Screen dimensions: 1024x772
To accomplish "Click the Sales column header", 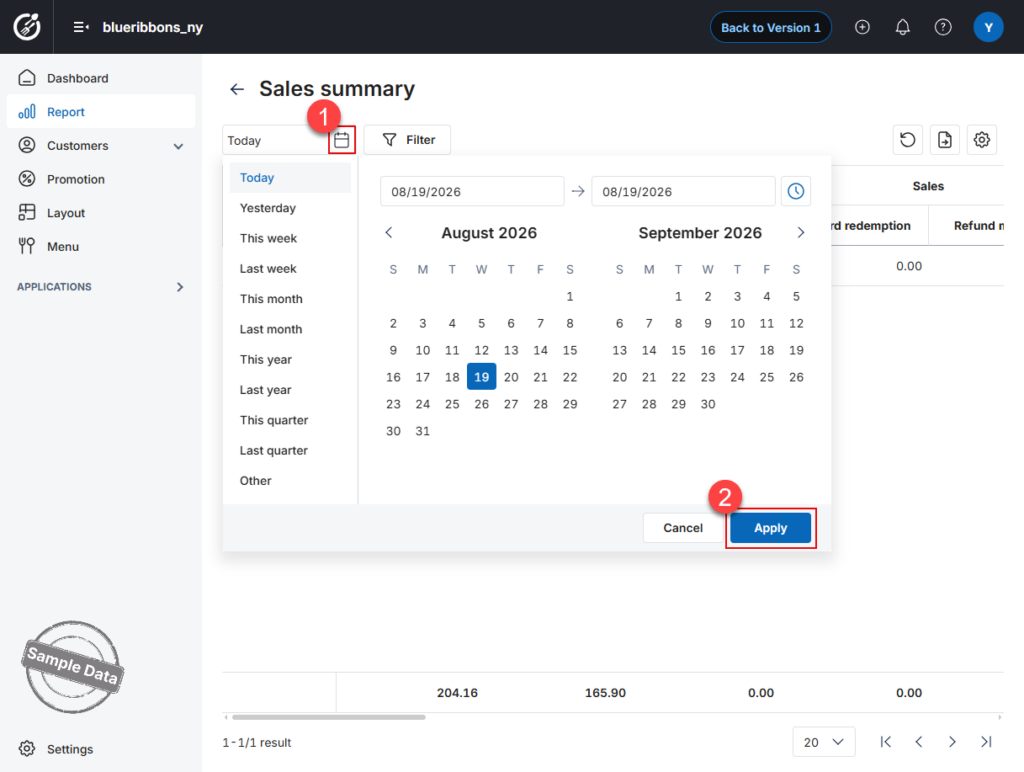I will click(928, 186).
